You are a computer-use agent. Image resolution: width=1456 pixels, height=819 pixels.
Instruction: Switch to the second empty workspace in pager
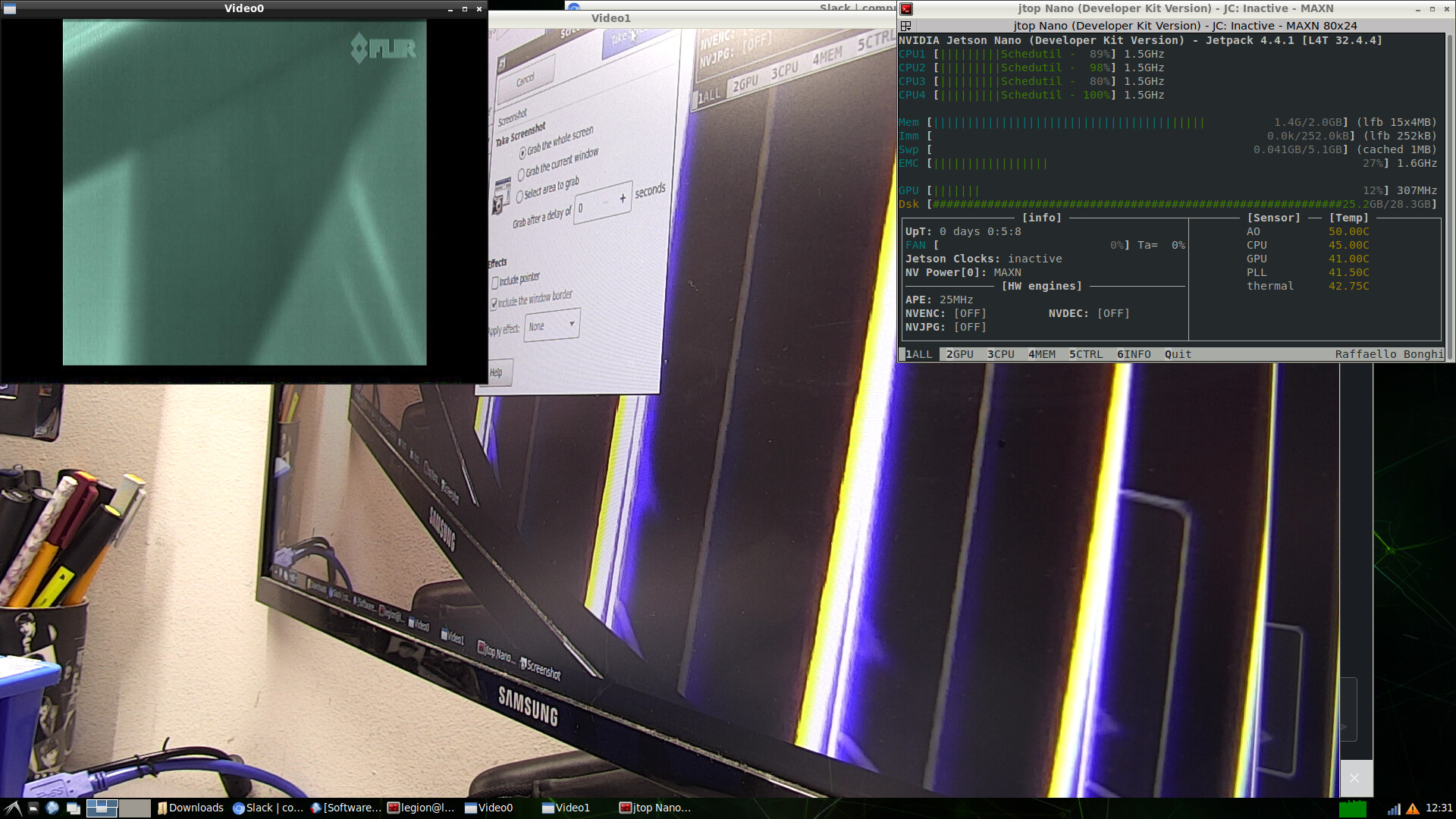pyautogui.click(x=135, y=808)
